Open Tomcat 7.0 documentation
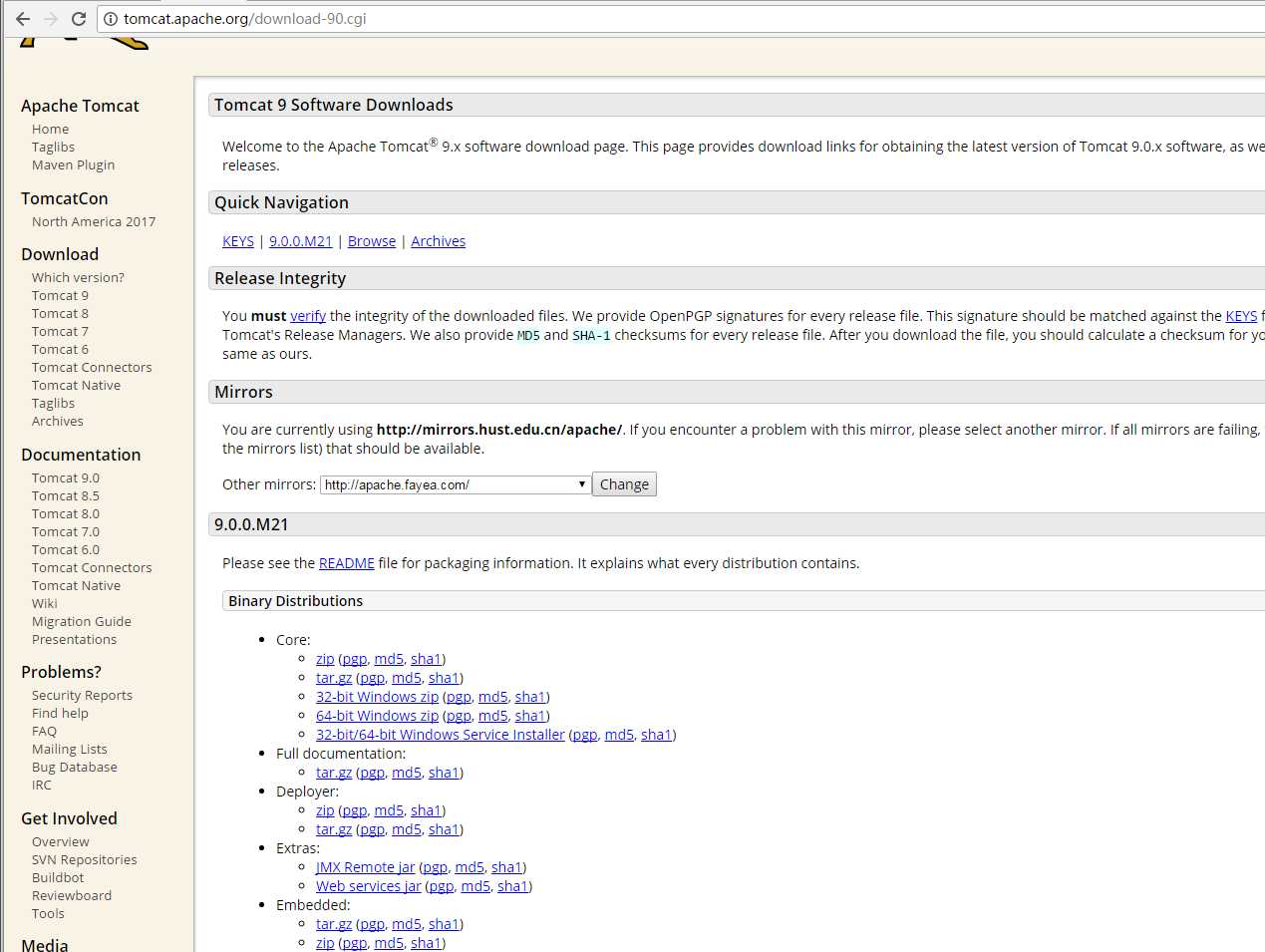The image size is (1265, 952). click(66, 532)
